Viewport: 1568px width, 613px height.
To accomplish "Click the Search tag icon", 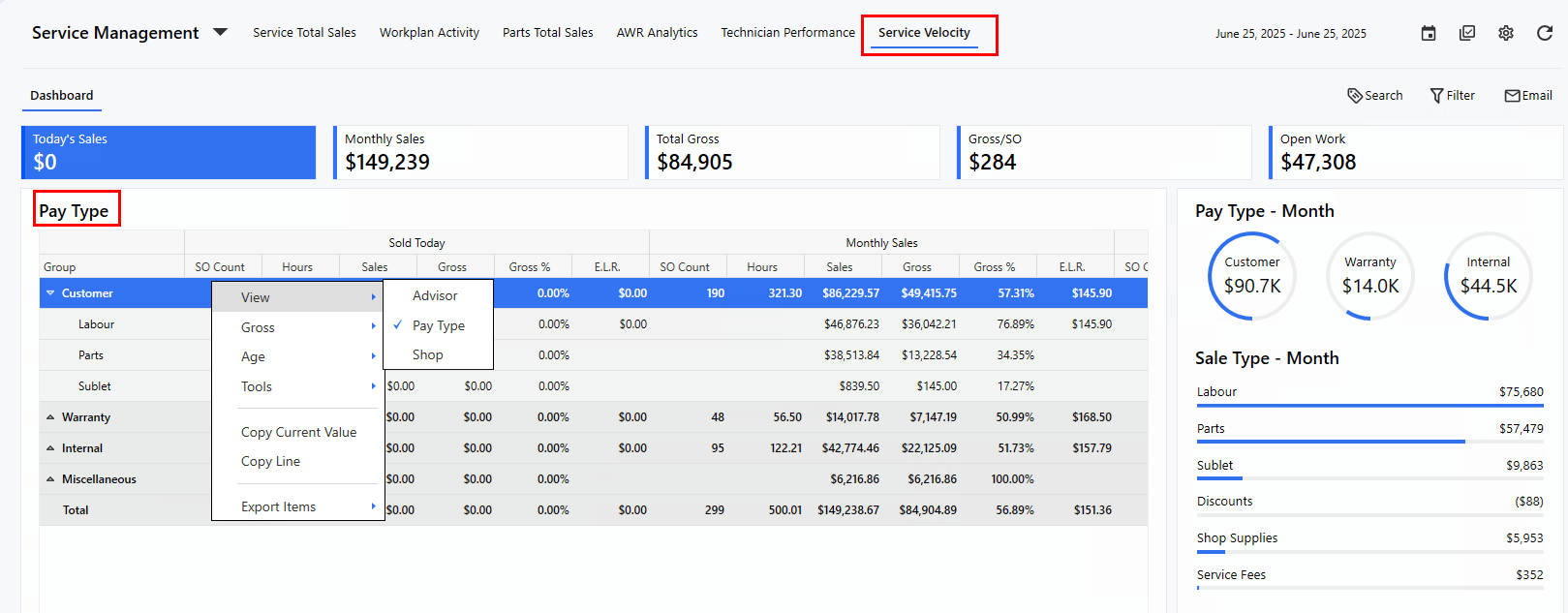I will coord(1355,96).
